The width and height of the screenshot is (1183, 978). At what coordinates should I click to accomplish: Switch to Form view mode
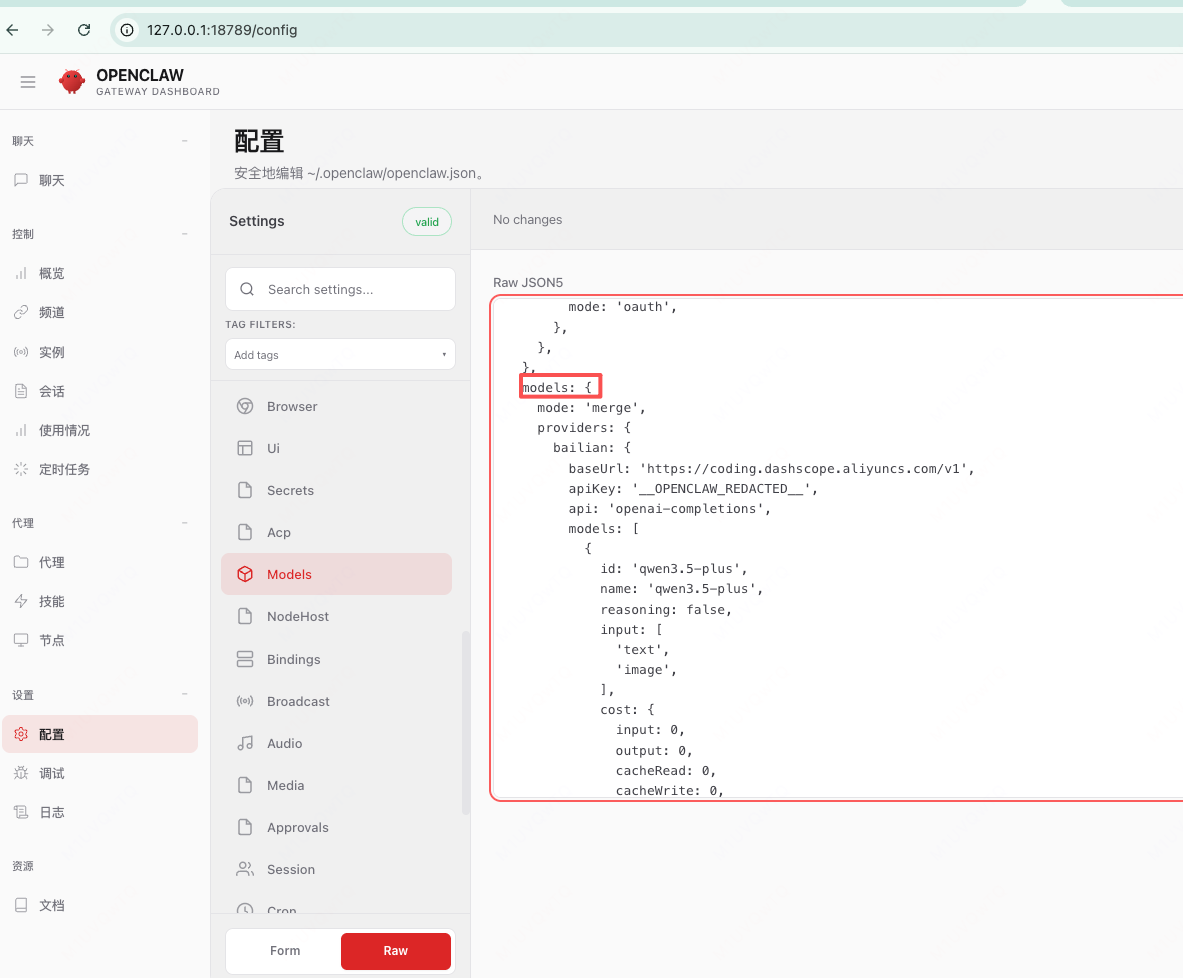click(x=285, y=951)
